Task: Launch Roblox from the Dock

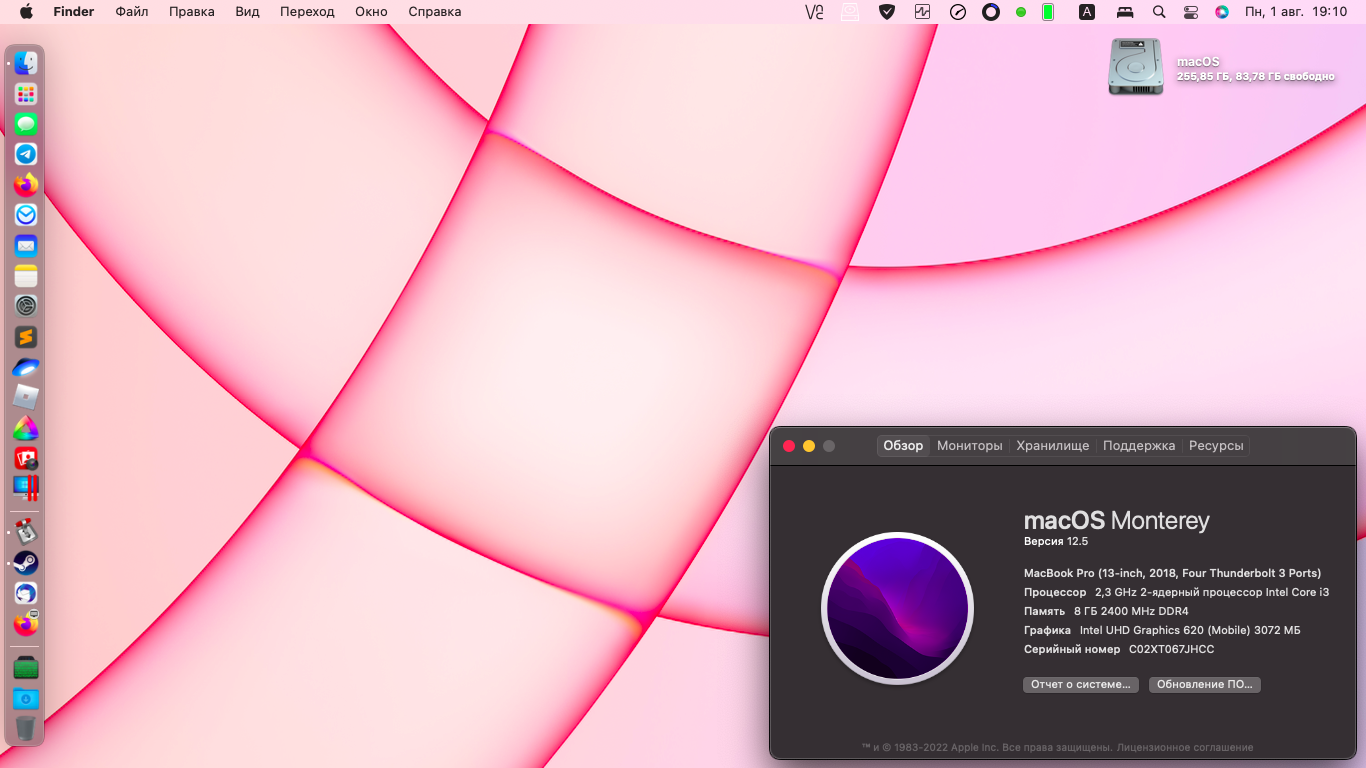Action: (26, 397)
